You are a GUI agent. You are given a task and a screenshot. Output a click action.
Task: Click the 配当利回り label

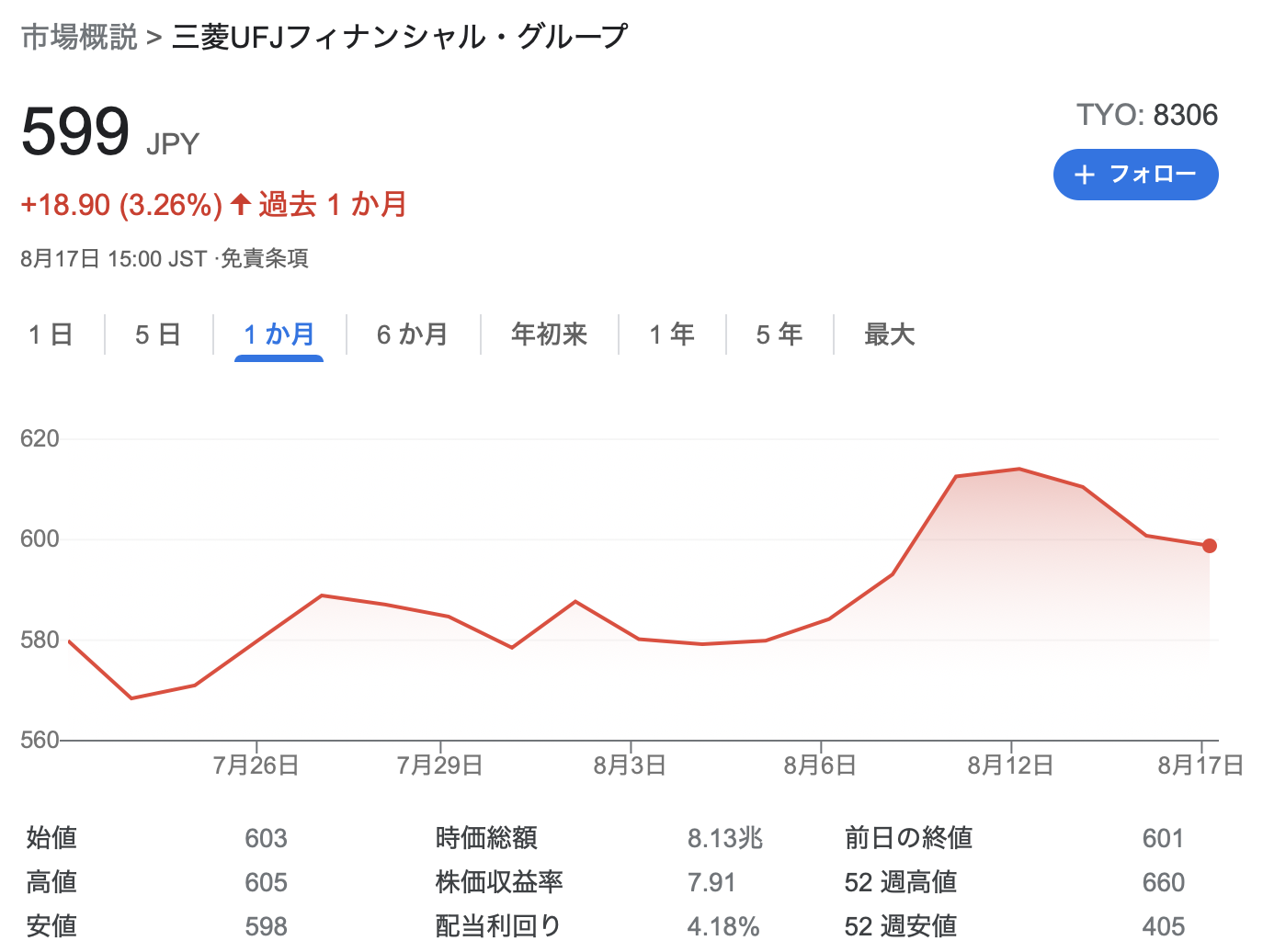tap(498, 926)
